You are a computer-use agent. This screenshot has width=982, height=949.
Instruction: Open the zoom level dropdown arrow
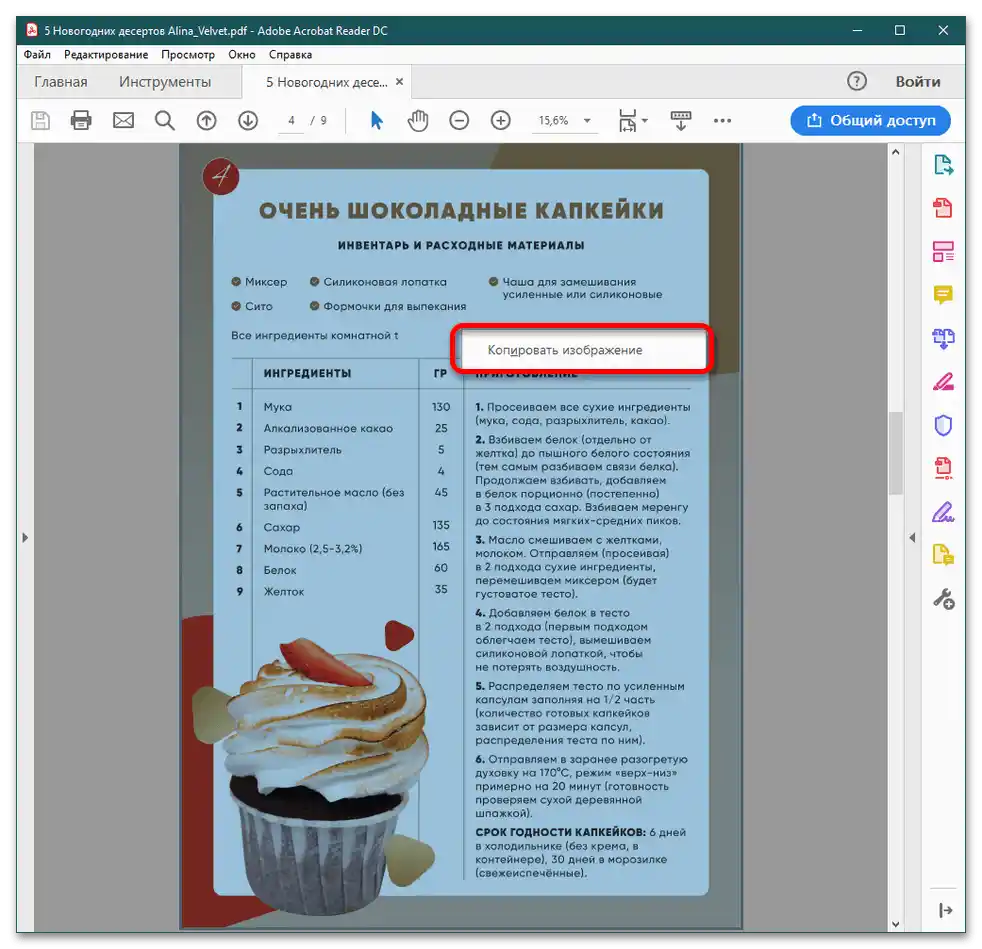tap(587, 120)
